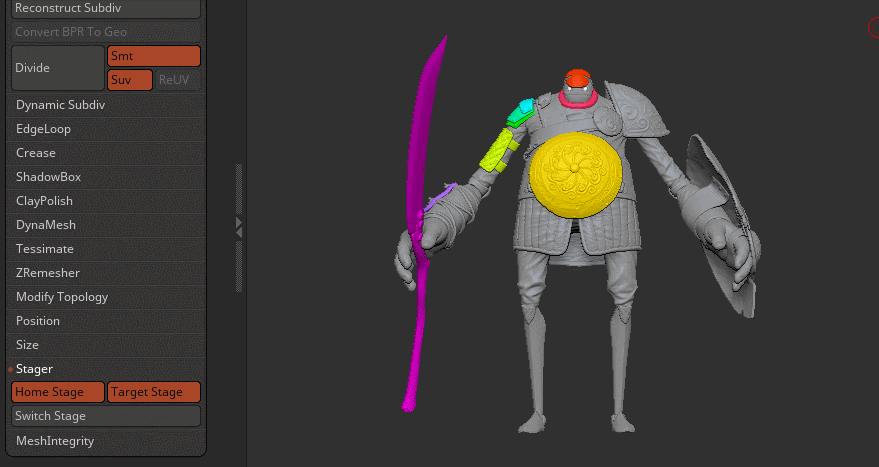The image size is (879, 467).
Task: Click the Reconstruct Subdiv button
Action: point(106,8)
